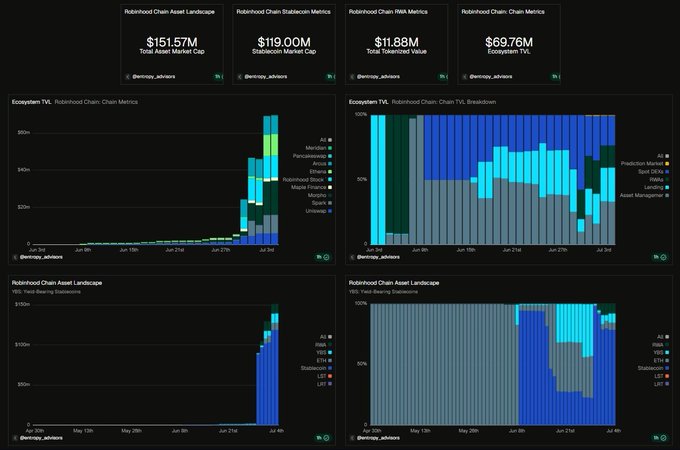Open entropy_advisors link under Total Tokenized Value
The width and height of the screenshot is (680, 450).
coord(378,77)
